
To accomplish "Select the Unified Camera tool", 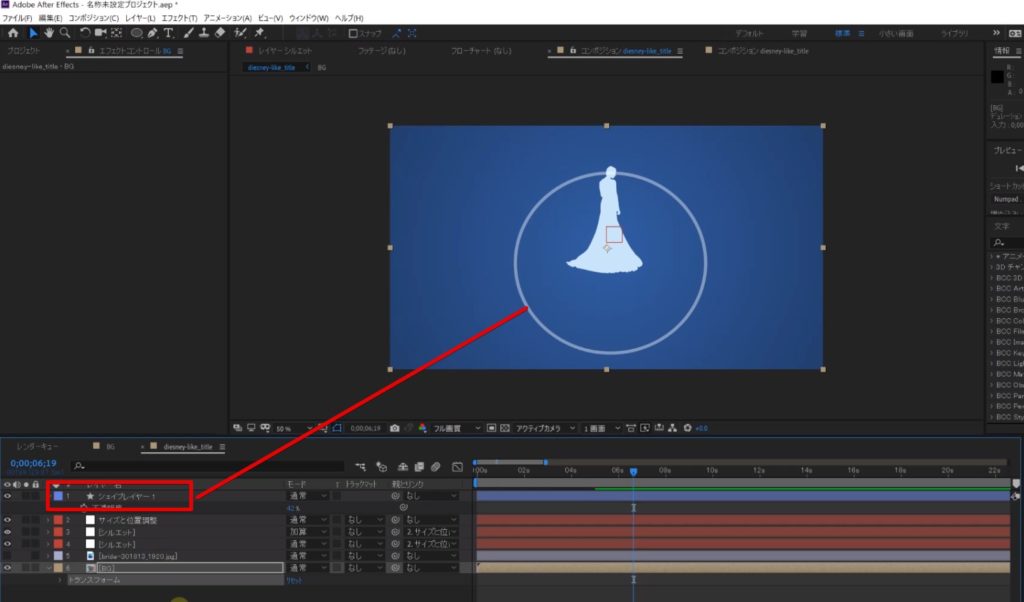I will pos(101,33).
